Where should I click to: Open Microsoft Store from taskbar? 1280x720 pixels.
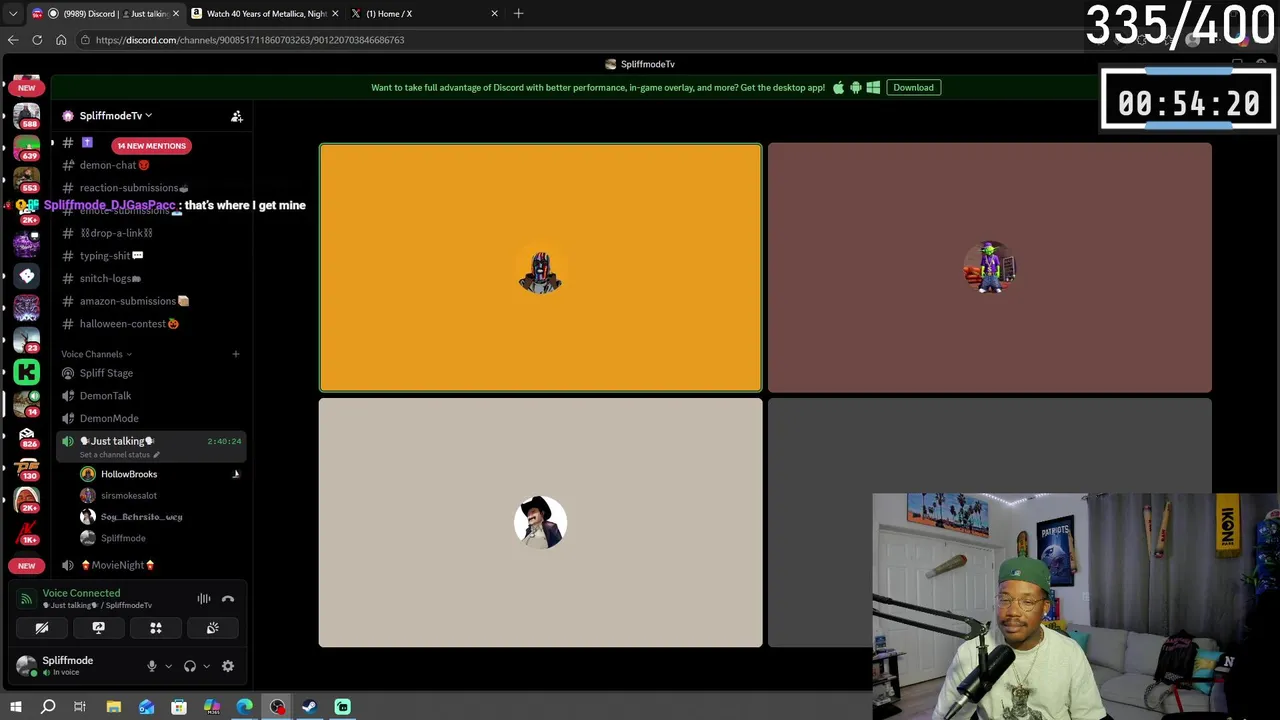click(x=179, y=707)
